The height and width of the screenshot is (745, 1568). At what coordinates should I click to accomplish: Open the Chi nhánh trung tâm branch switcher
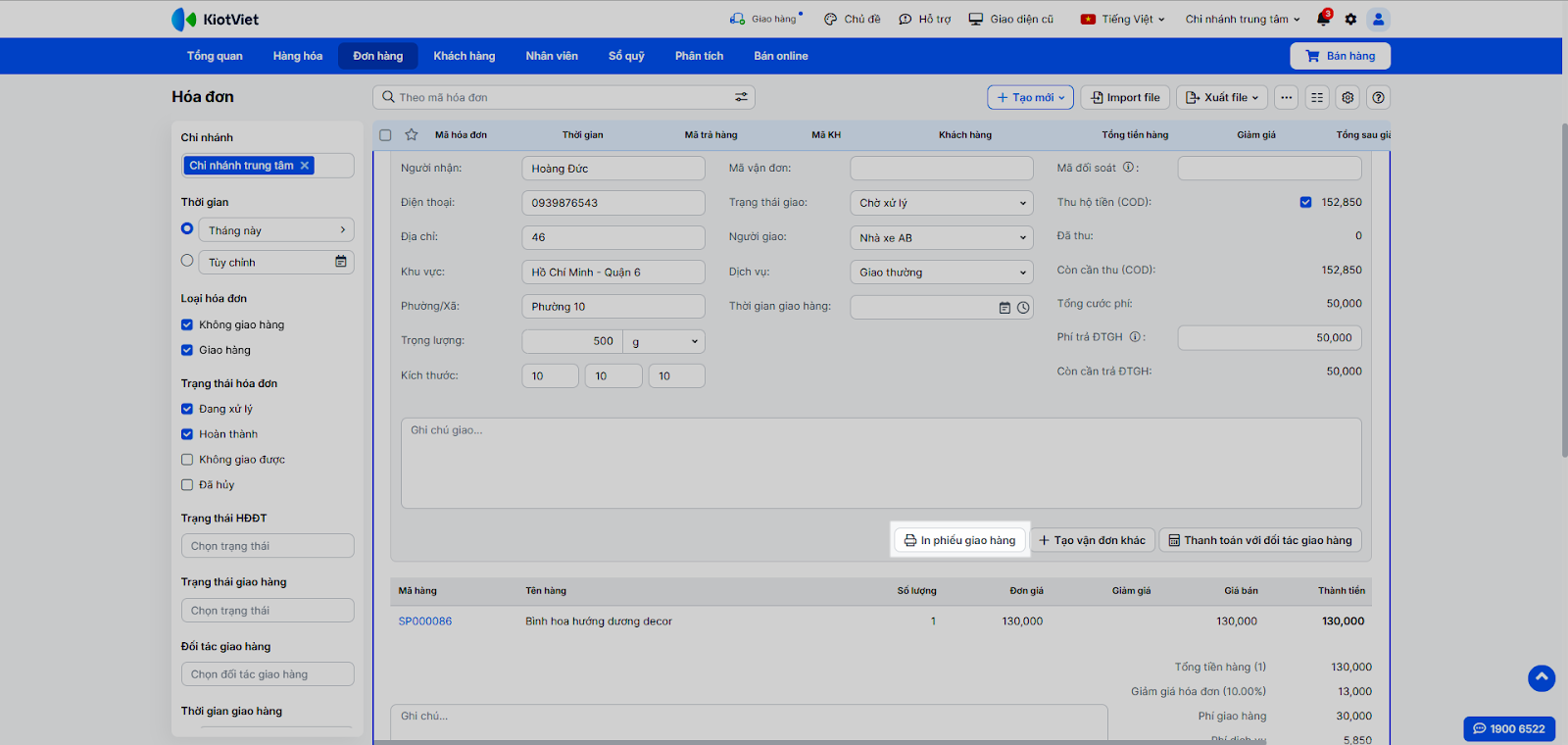click(x=1243, y=19)
